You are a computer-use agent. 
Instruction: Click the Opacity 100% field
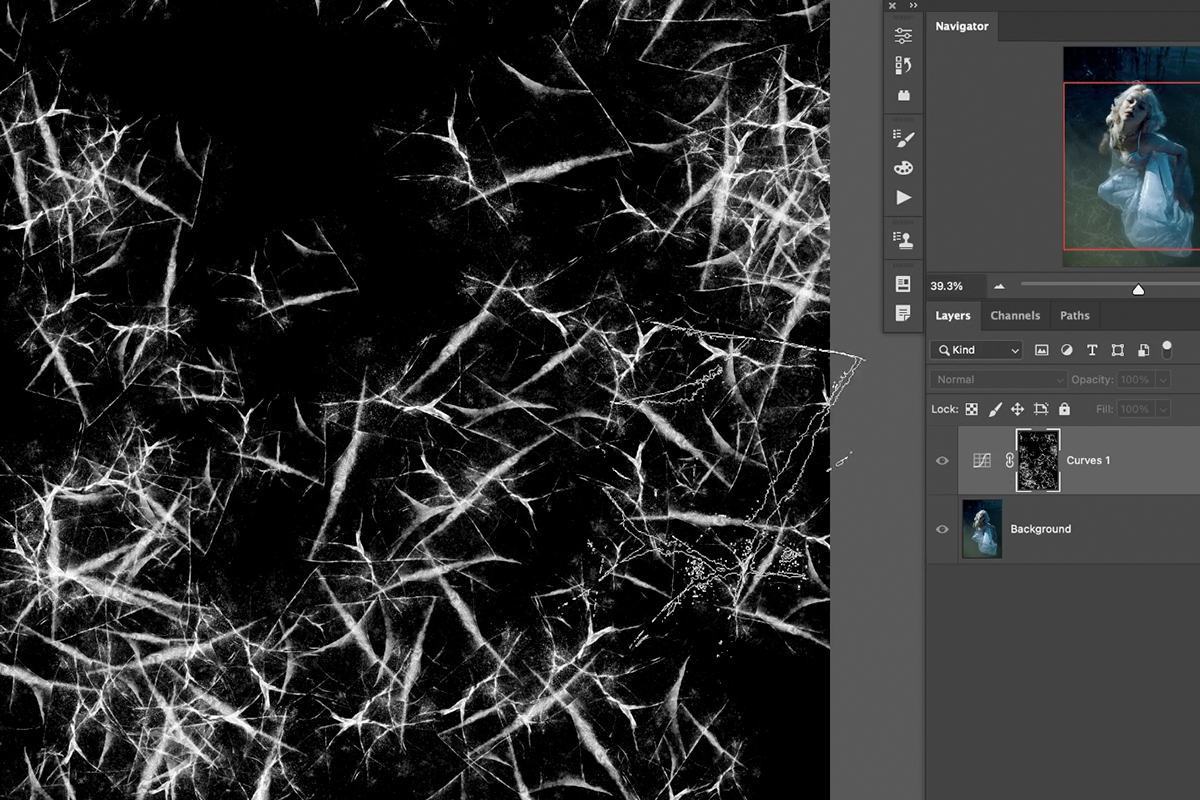click(x=1135, y=380)
